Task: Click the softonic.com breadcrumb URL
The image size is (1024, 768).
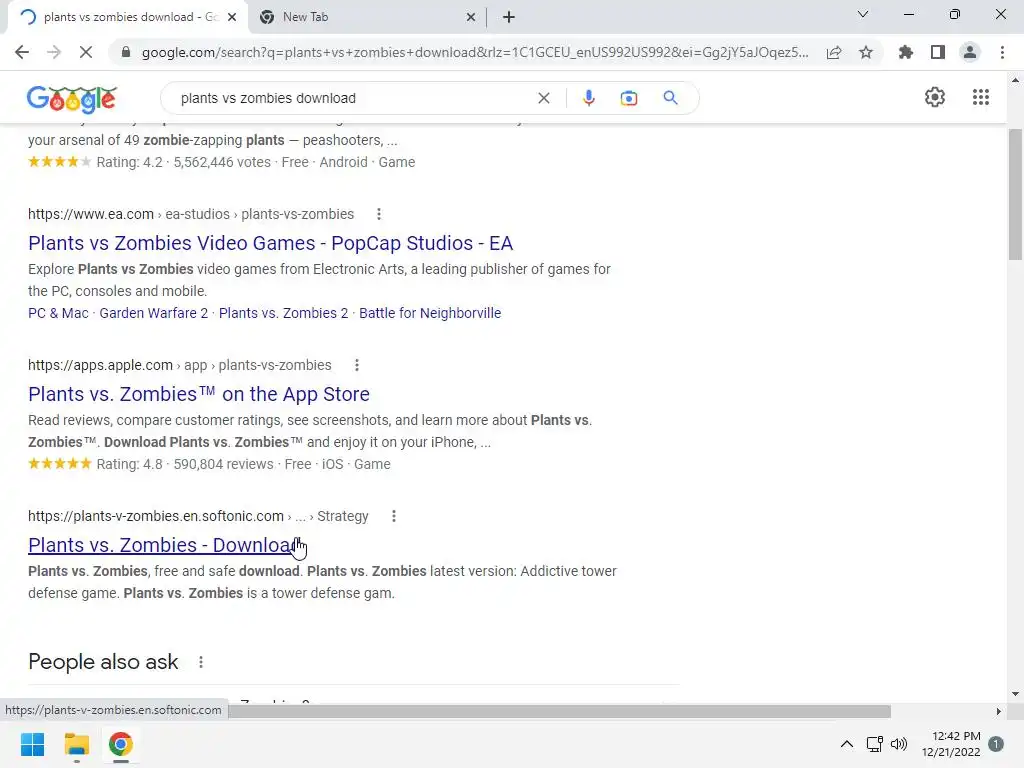Action: coord(198,516)
